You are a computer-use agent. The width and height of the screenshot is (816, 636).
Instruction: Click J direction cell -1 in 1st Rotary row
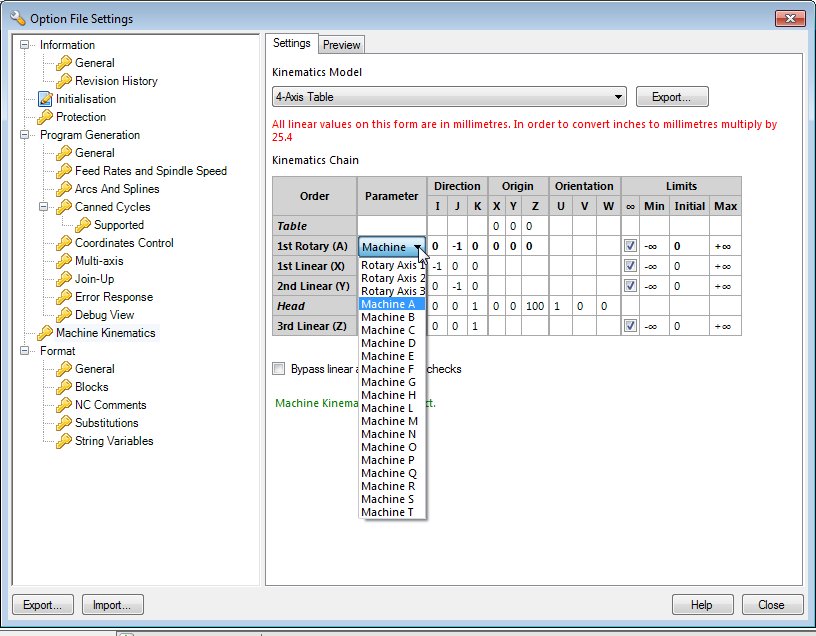pos(457,246)
